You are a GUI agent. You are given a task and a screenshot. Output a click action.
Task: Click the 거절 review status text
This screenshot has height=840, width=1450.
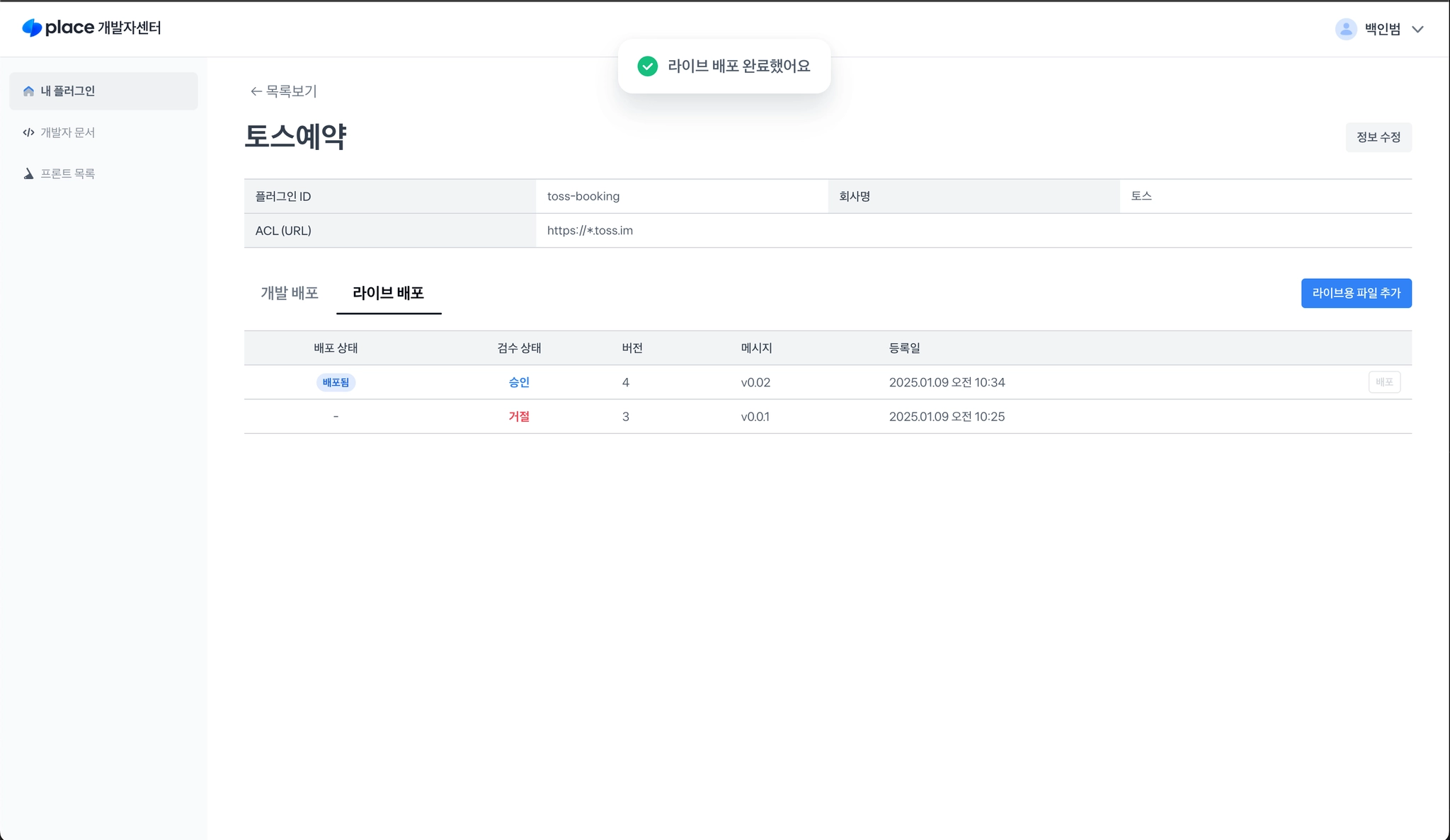point(518,417)
